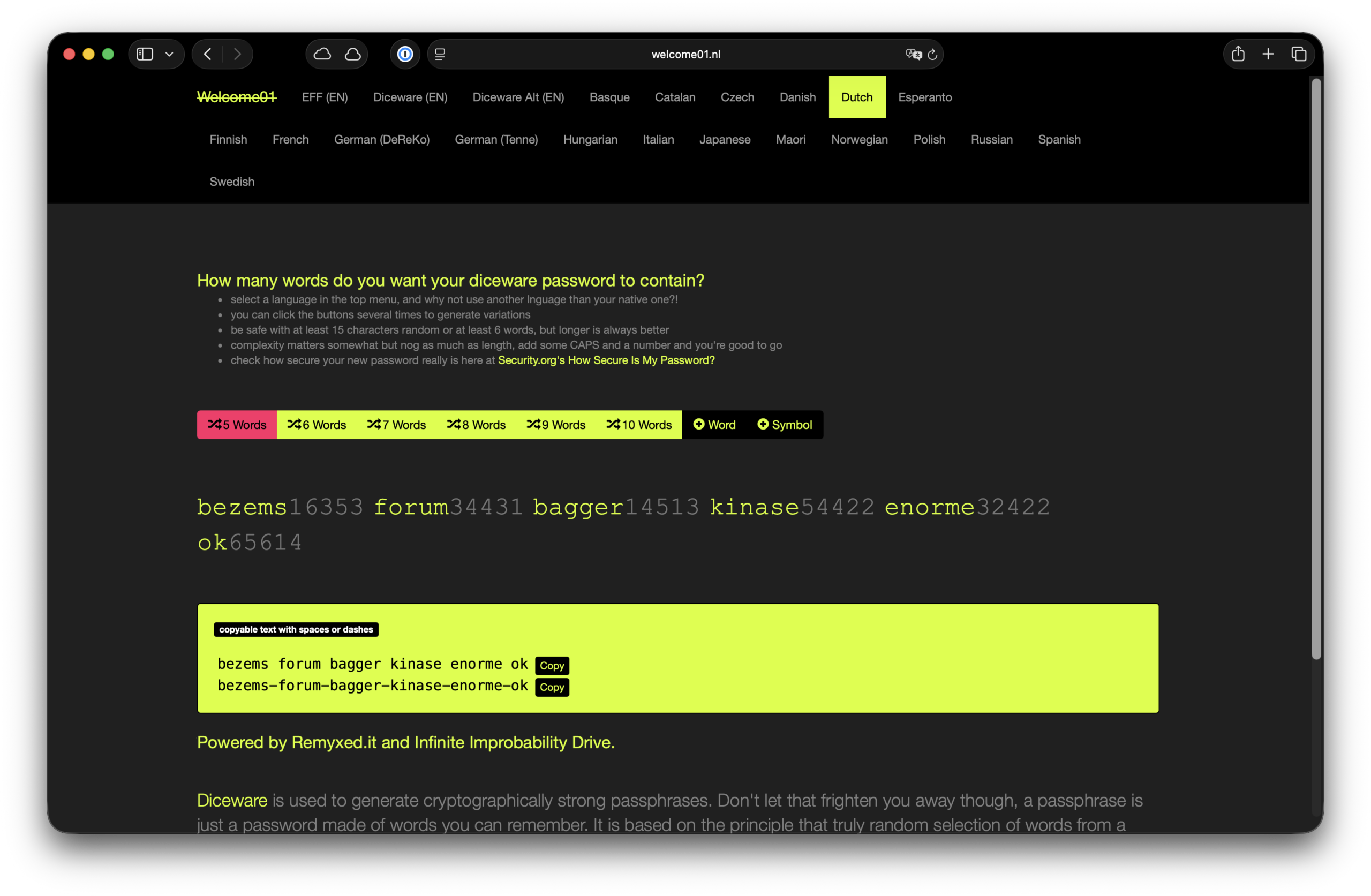
Task: Generate a 5 Words passphrase
Action: pyautogui.click(x=237, y=425)
